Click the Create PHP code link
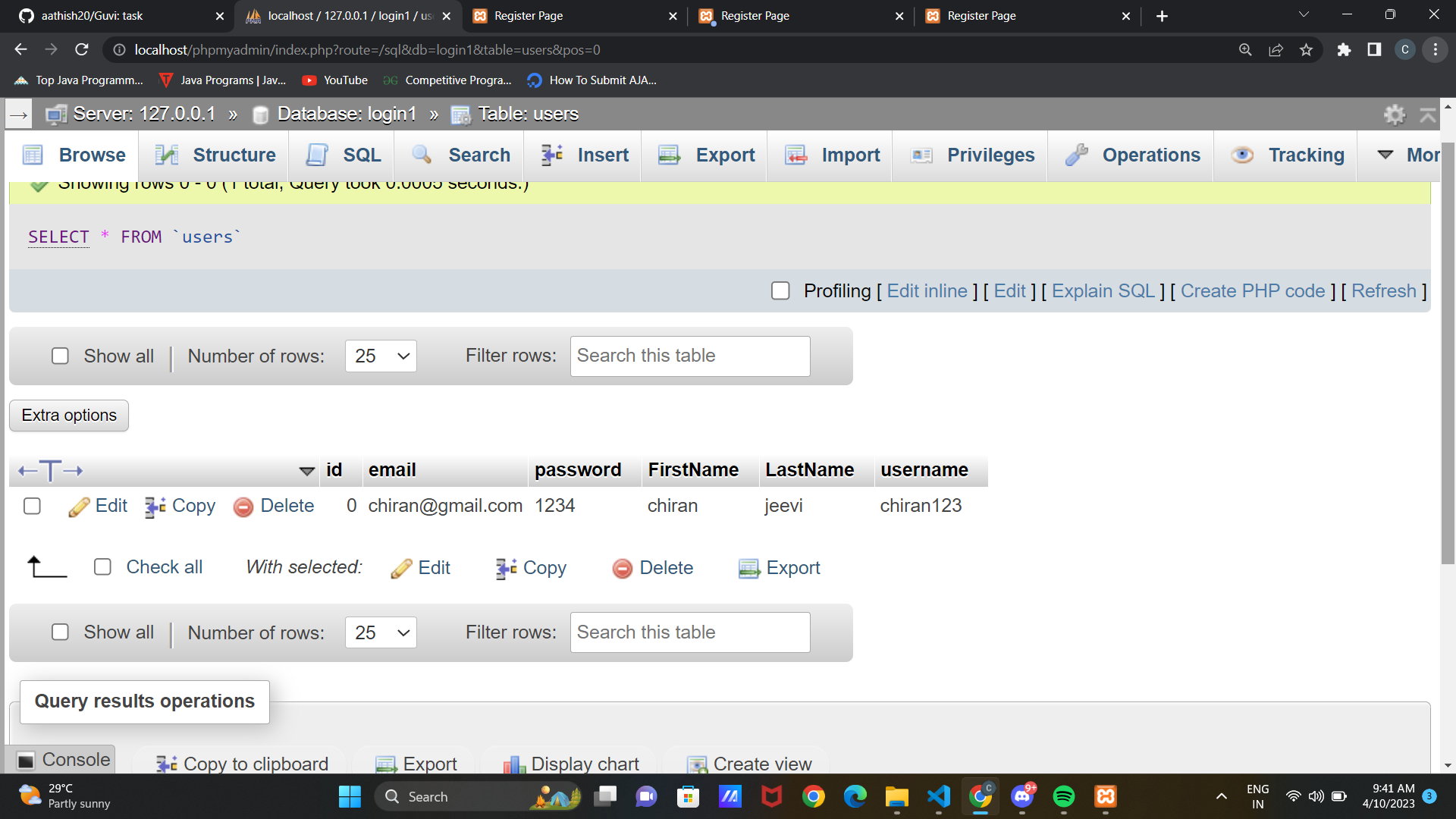Image resolution: width=1456 pixels, height=819 pixels. tap(1253, 291)
